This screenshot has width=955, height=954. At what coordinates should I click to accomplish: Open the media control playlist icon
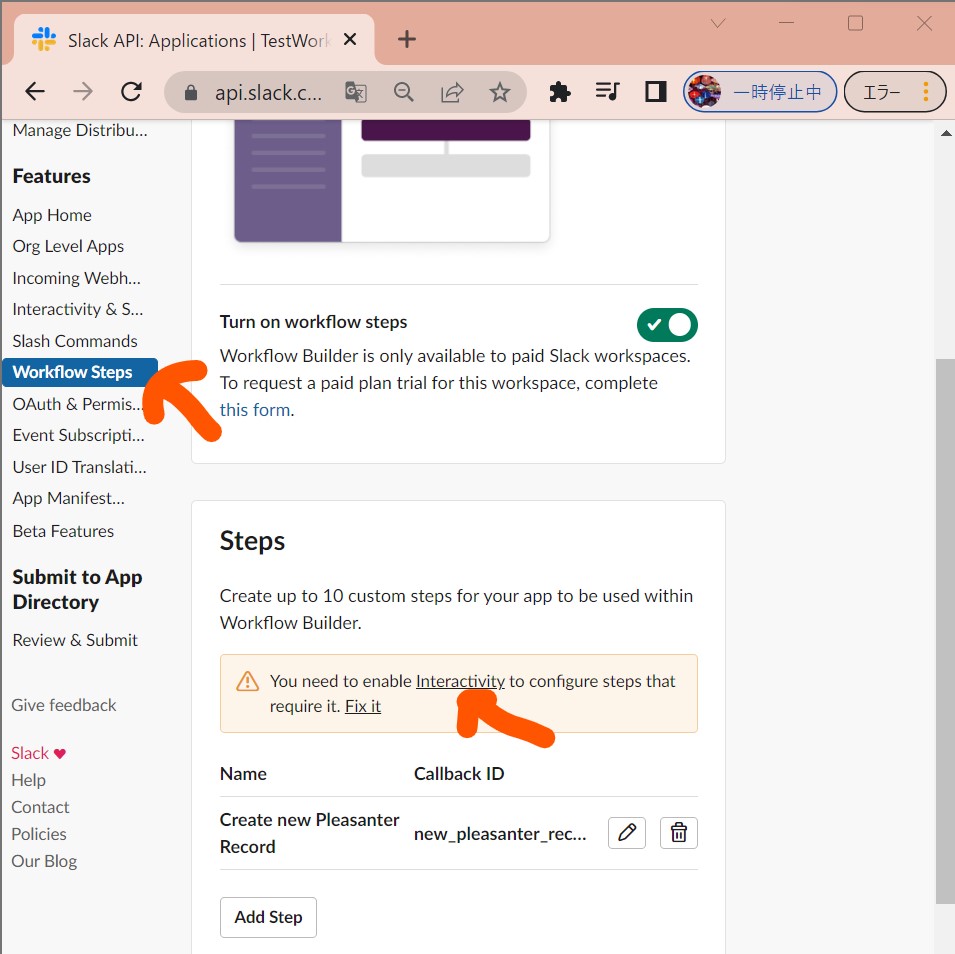click(607, 92)
